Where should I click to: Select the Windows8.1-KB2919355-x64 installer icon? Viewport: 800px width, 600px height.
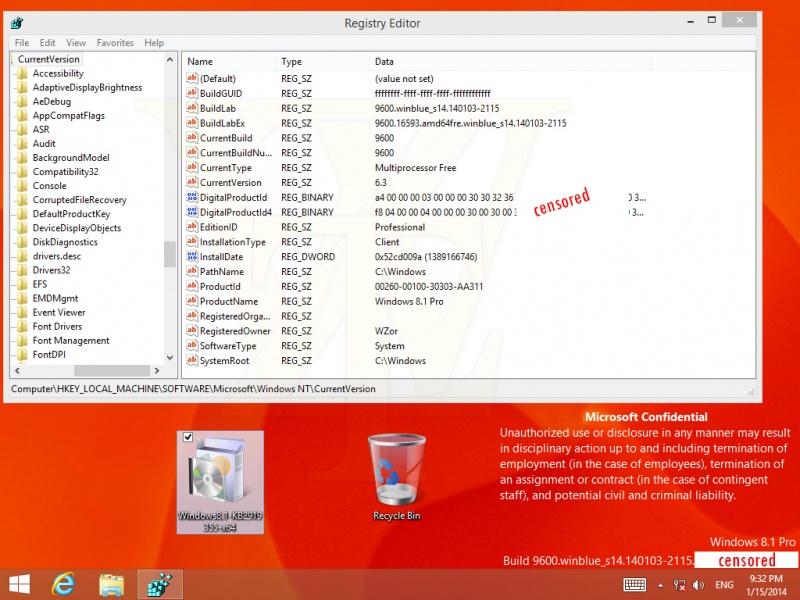[x=220, y=482]
